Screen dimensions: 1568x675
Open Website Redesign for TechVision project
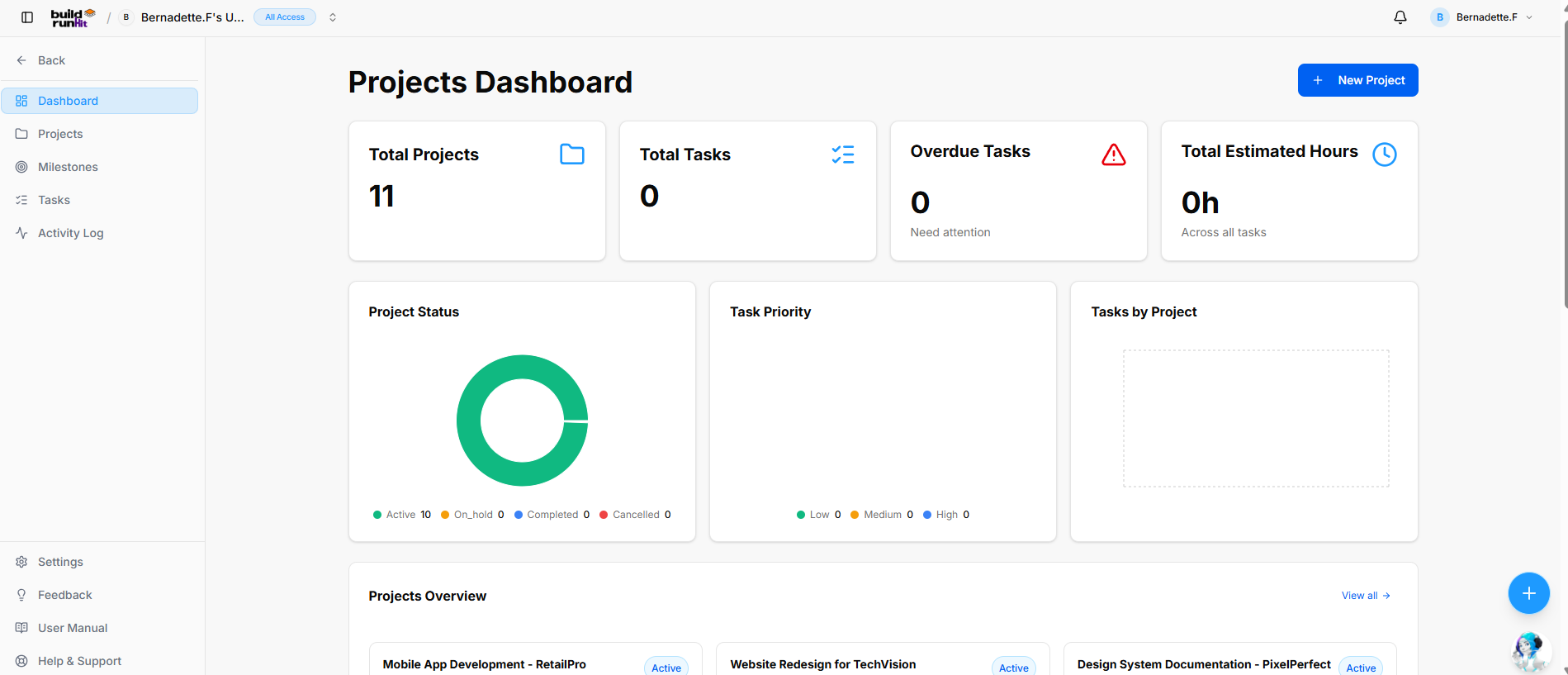click(x=883, y=659)
